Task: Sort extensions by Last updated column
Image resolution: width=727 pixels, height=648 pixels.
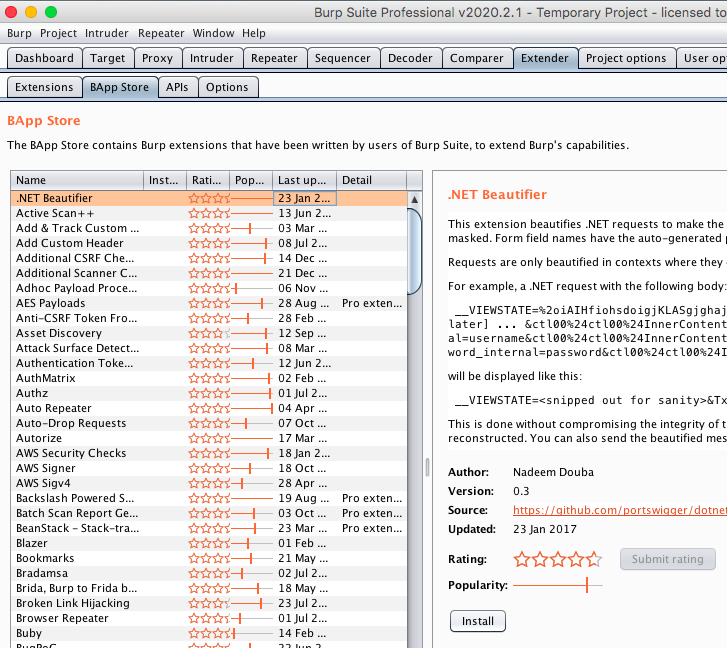Action: (303, 180)
